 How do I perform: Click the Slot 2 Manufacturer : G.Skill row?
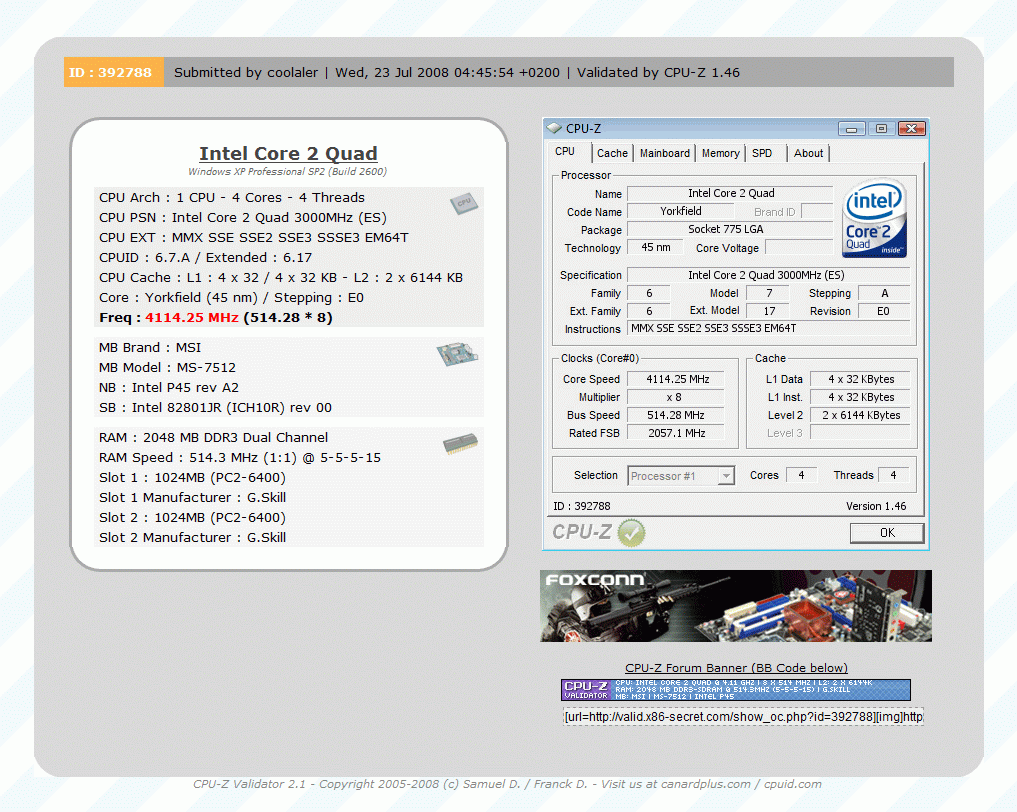tap(192, 538)
